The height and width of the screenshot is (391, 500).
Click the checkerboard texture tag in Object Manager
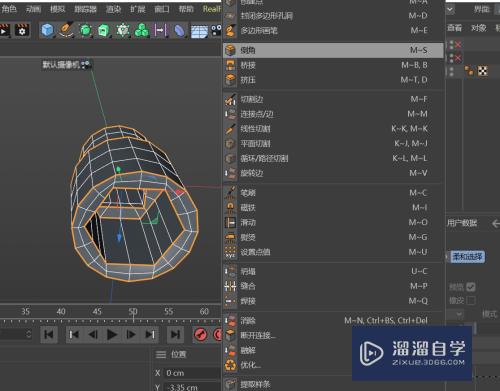tap(482, 71)
